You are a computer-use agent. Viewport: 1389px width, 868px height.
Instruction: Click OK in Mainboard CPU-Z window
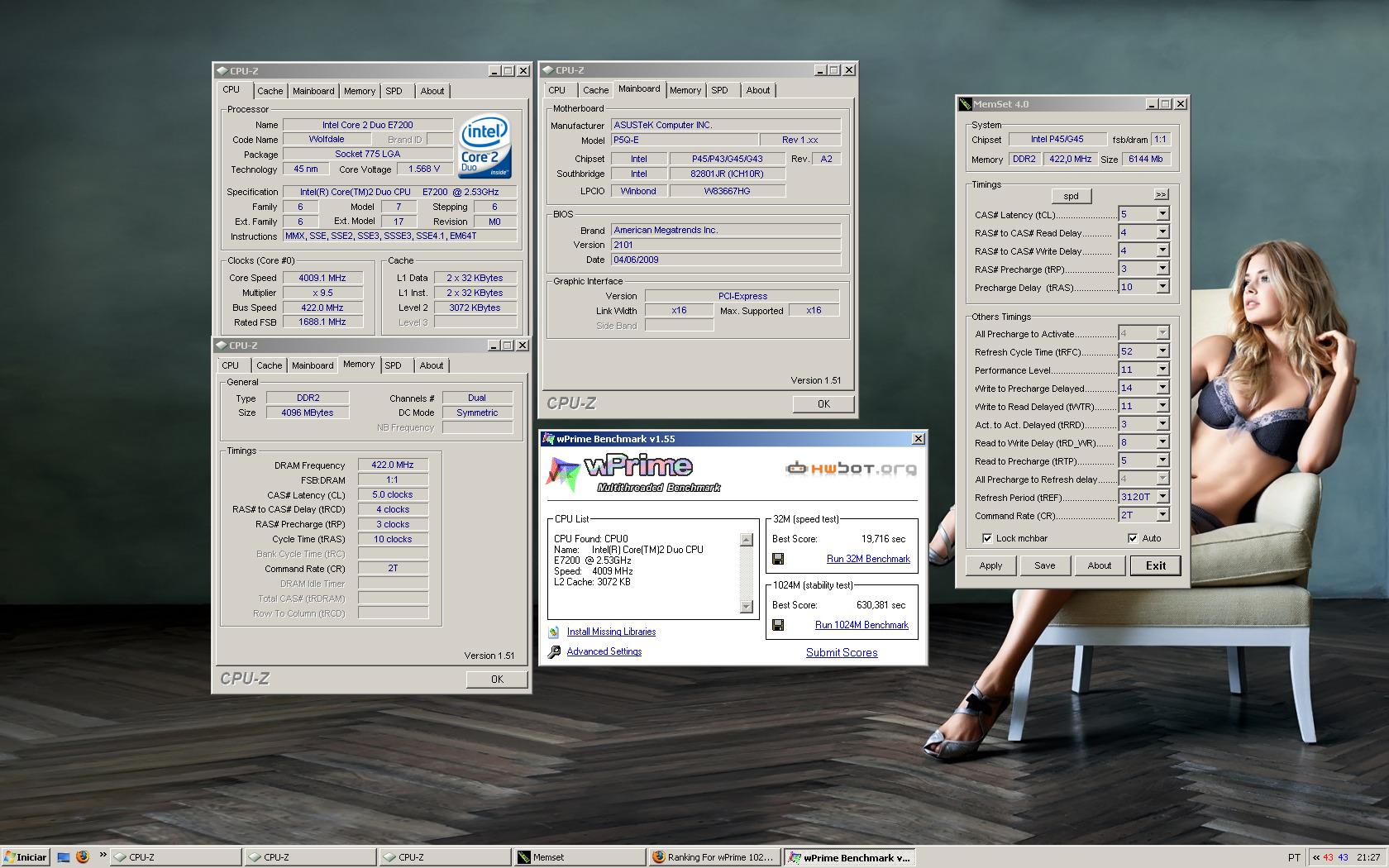pyautogui.click(x=823, y=404)
